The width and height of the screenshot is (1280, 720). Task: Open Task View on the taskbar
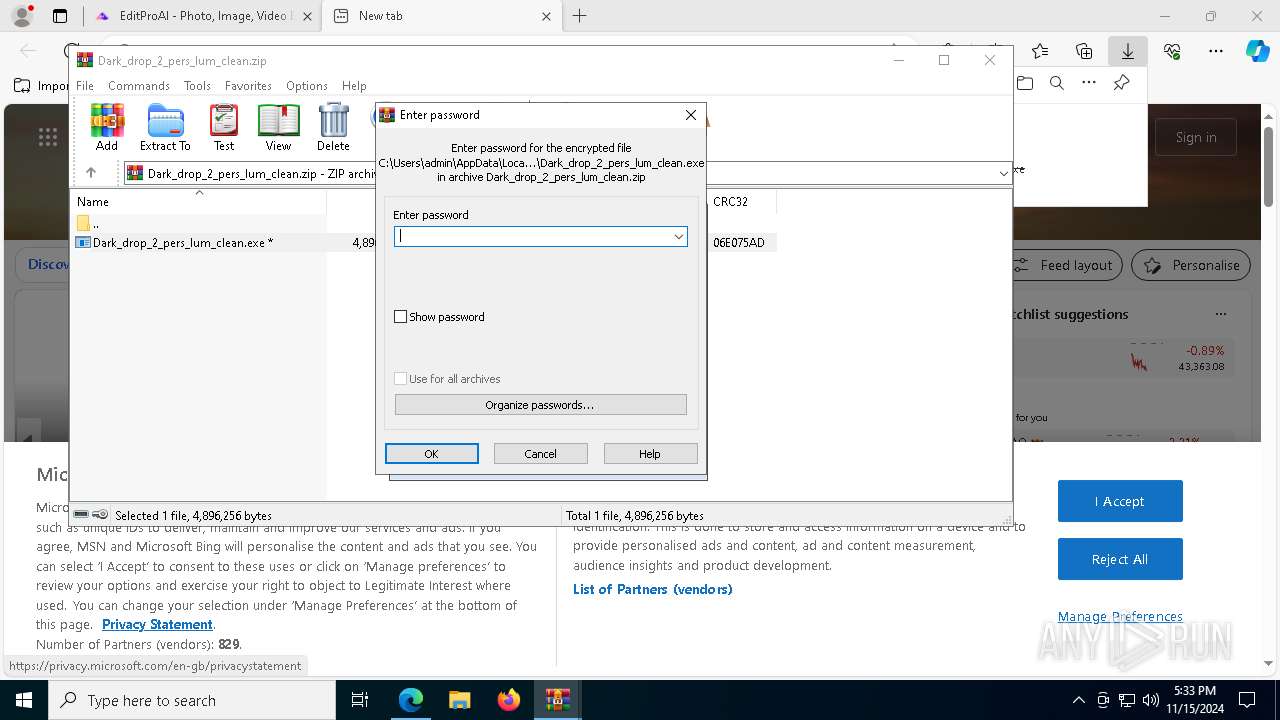tap(361, 700)
